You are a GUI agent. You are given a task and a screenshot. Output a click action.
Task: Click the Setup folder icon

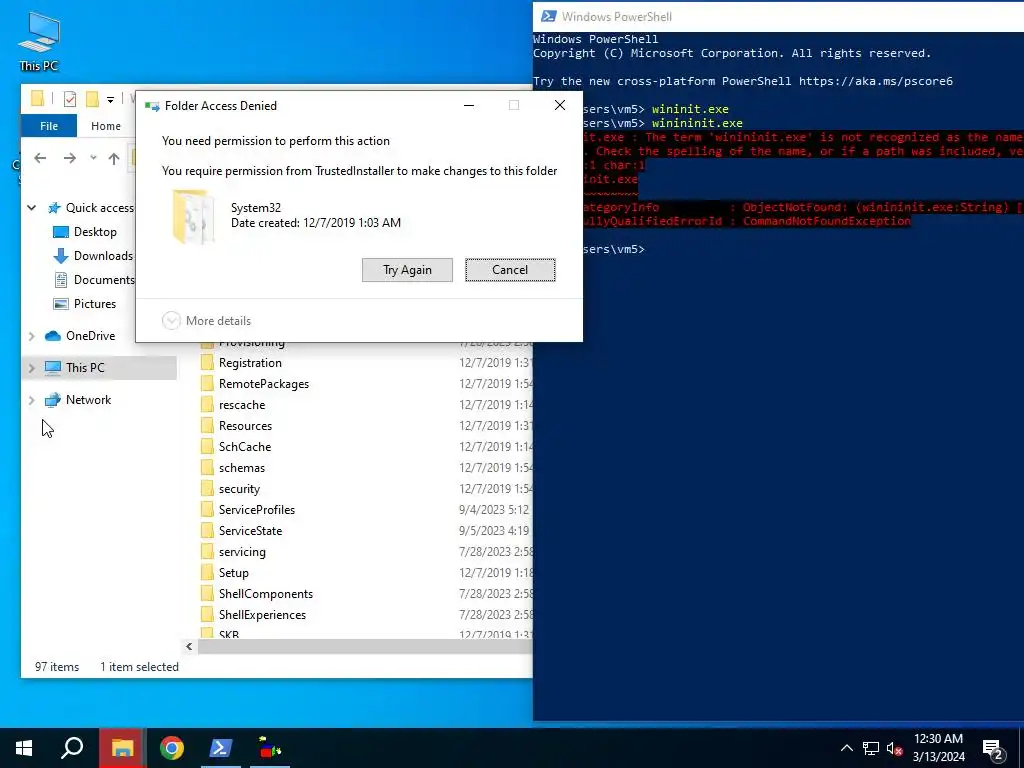pyautogui.click(x=207, y=573)
